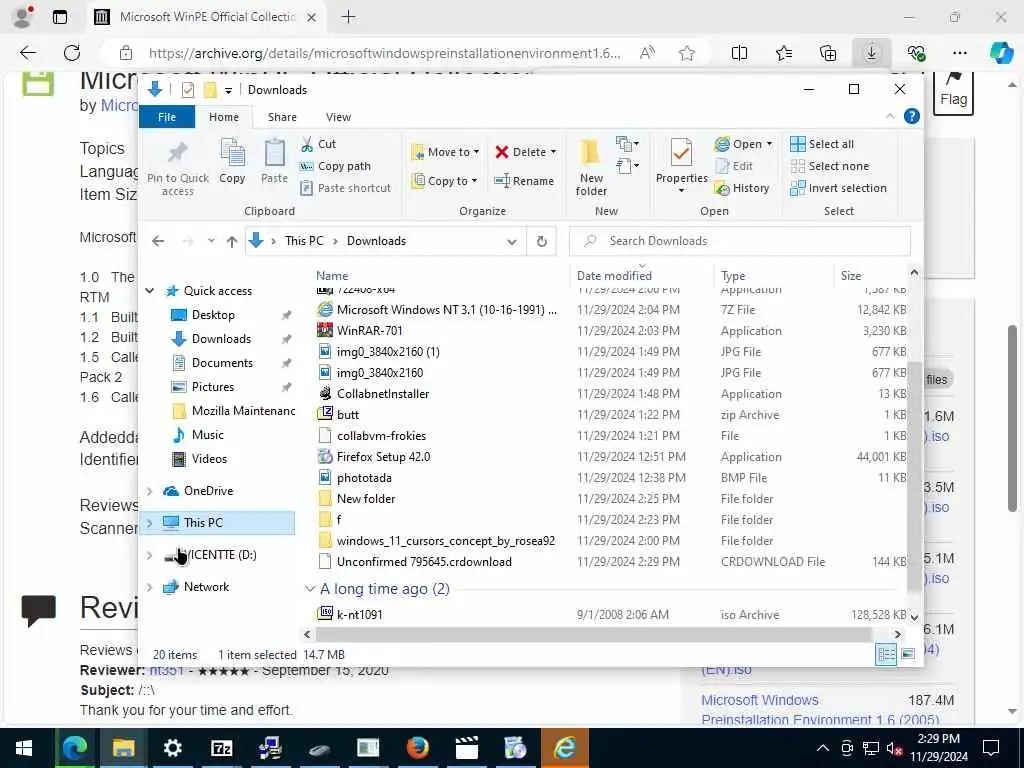Select Desktop in navigation pane
The image size is (1024, 768).
(x=213, y=315)
